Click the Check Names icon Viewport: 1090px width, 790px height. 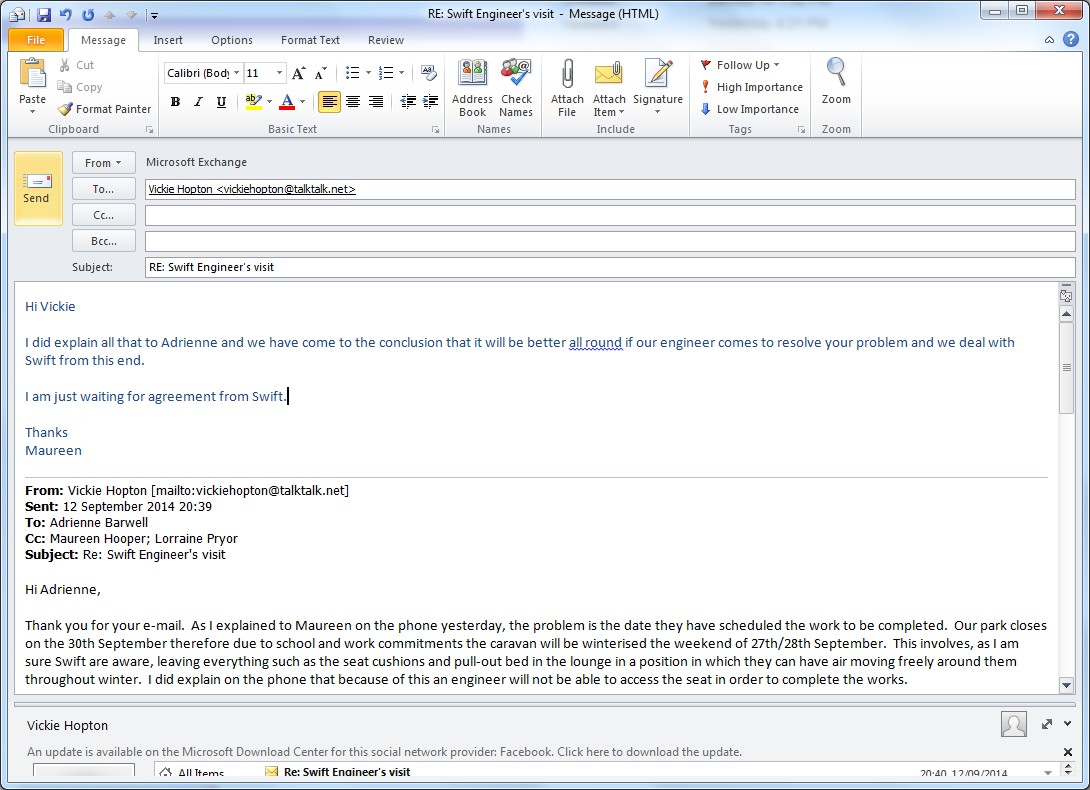click(x=516, y=76)
